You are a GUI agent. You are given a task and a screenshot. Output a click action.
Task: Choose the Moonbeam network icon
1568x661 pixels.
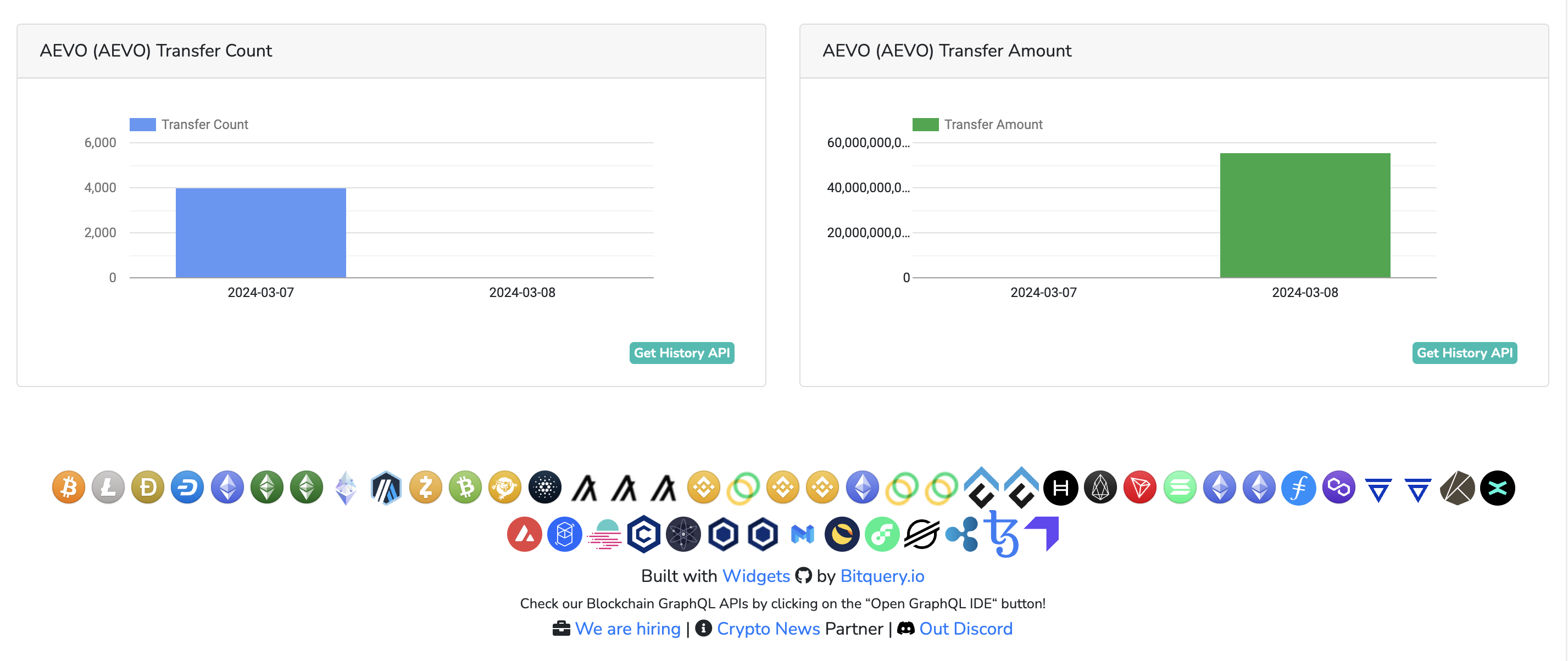(604, 535)
